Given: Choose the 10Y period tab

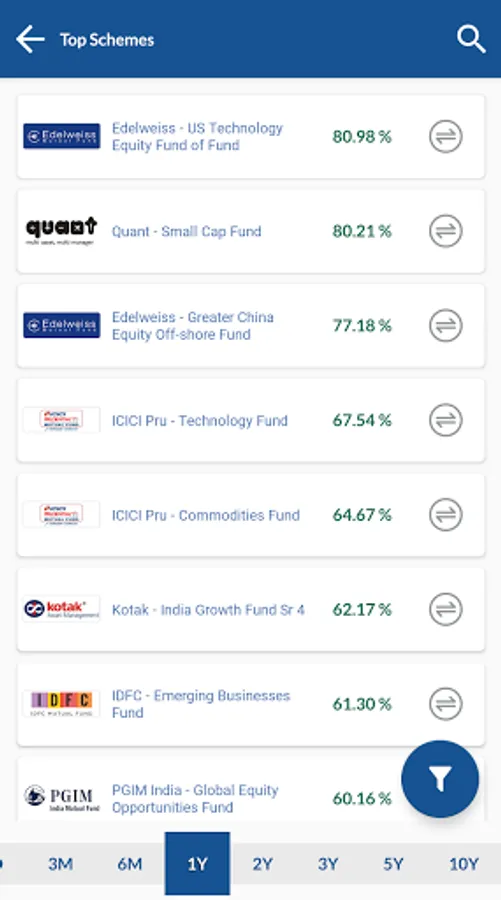Looking at the screenshot, I should click(x=463, y=864).
